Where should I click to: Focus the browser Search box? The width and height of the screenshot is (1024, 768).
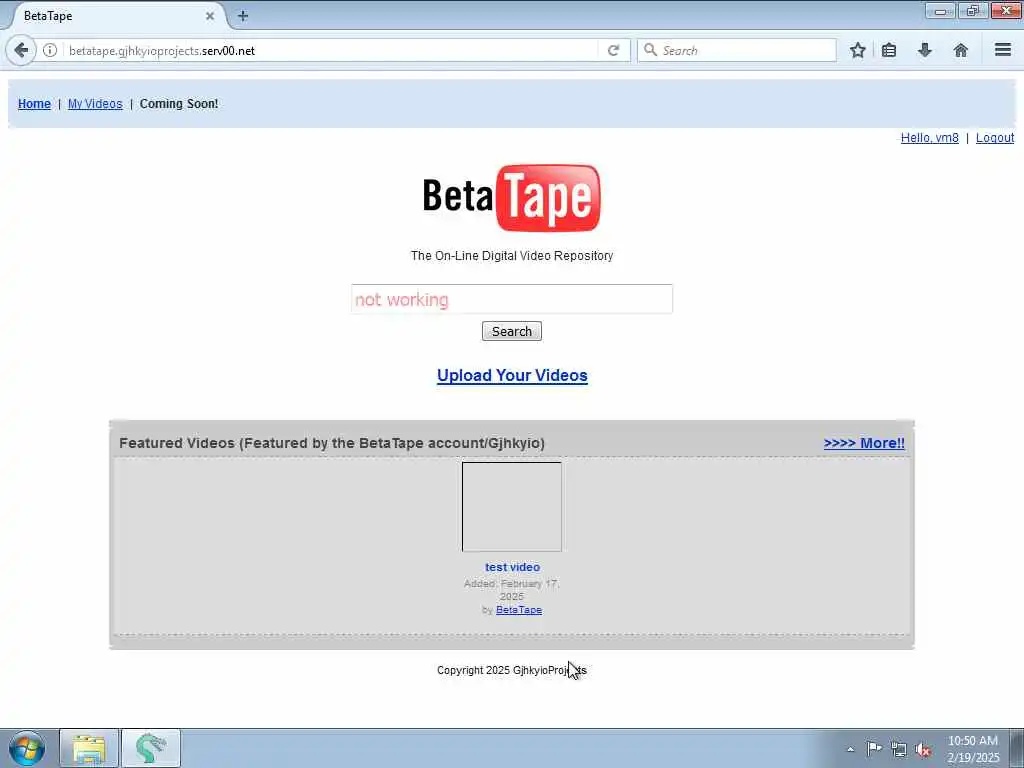[x=737, y=50]
